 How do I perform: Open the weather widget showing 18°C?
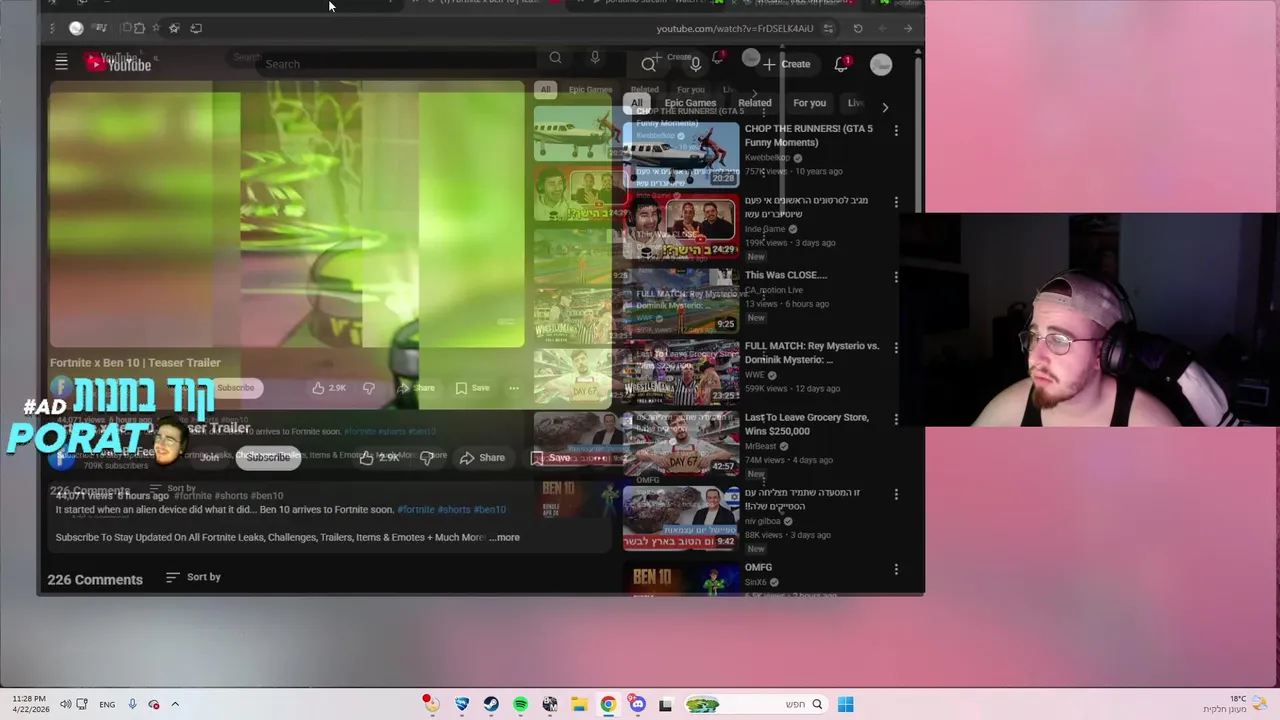point(1233,704)
